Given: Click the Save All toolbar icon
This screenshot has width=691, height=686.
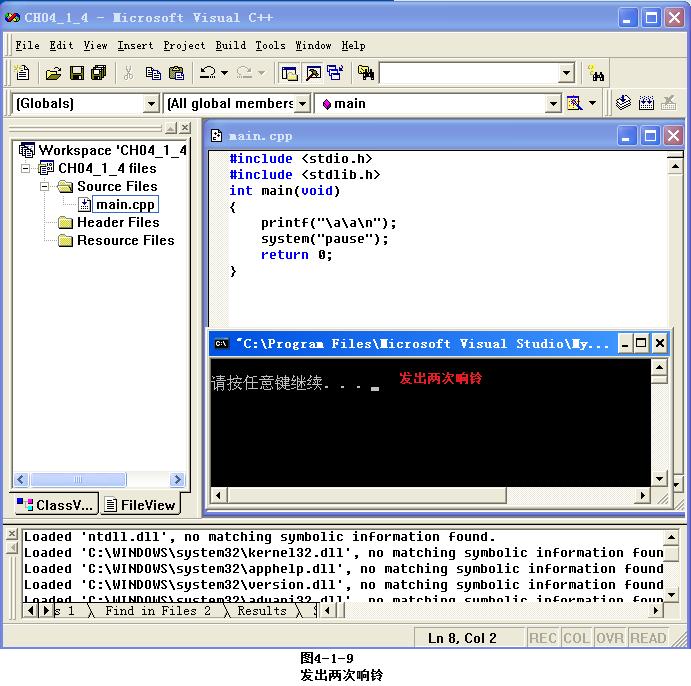Looking at the screenshot, I should pyautogui.click(x=99, y=73).
